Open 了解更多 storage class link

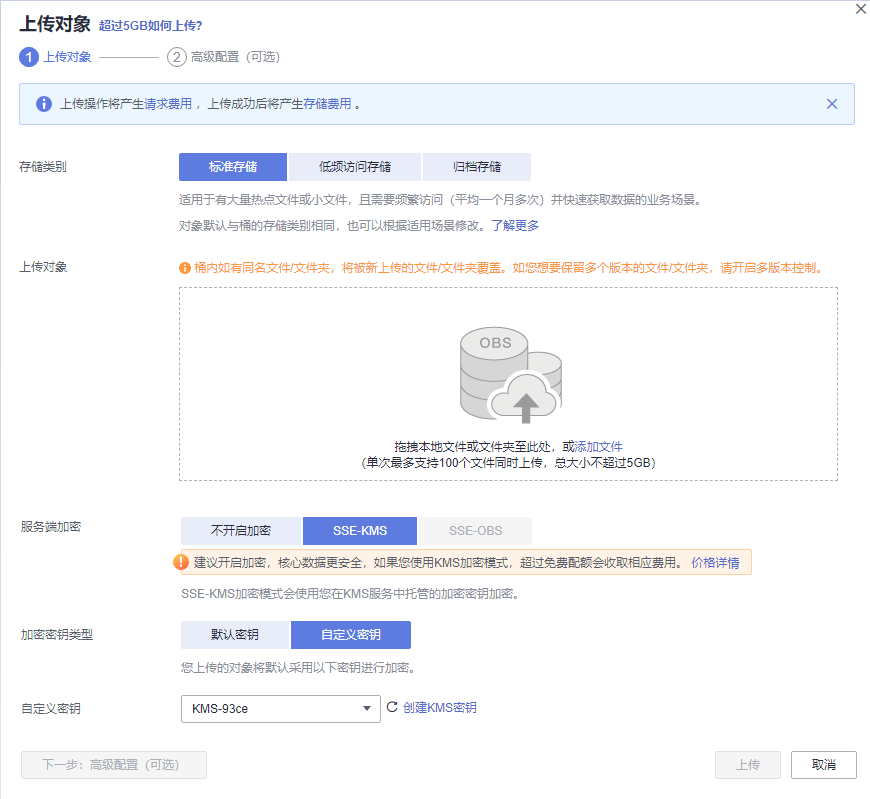pyautogui.click(x=515, y=225)
